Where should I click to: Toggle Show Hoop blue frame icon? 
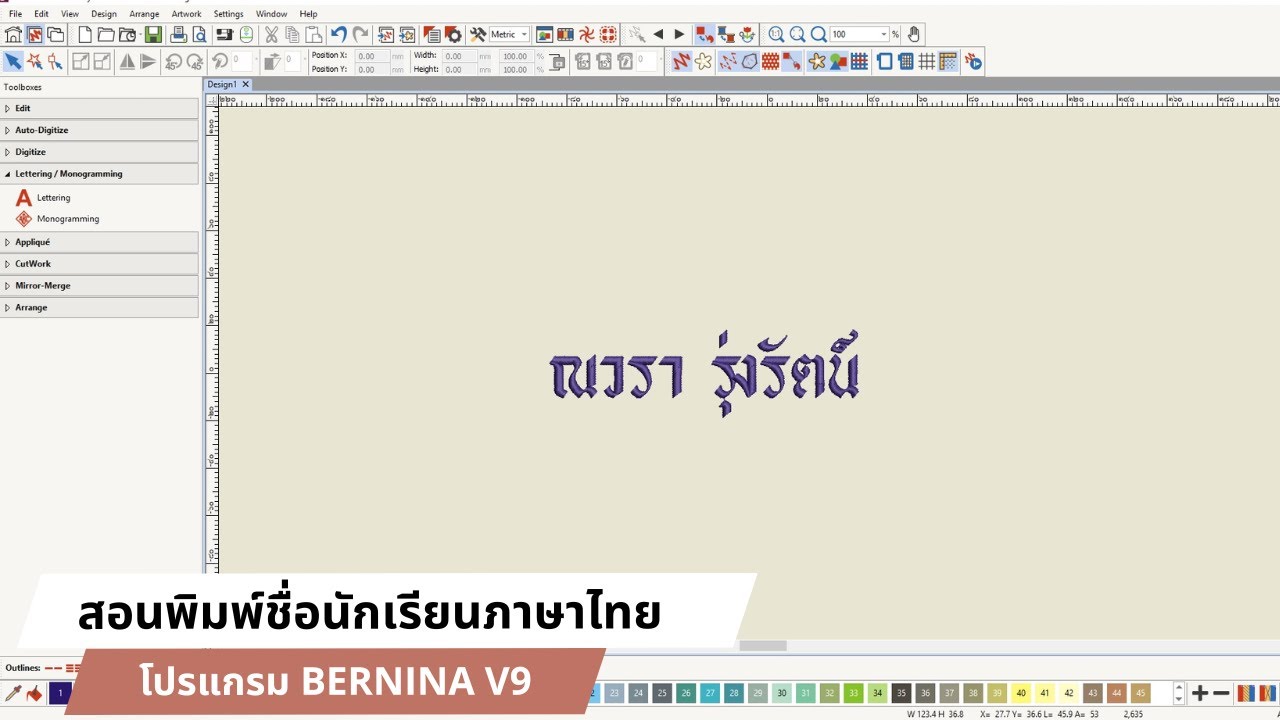pyautogui.click(x=884, y=61)
